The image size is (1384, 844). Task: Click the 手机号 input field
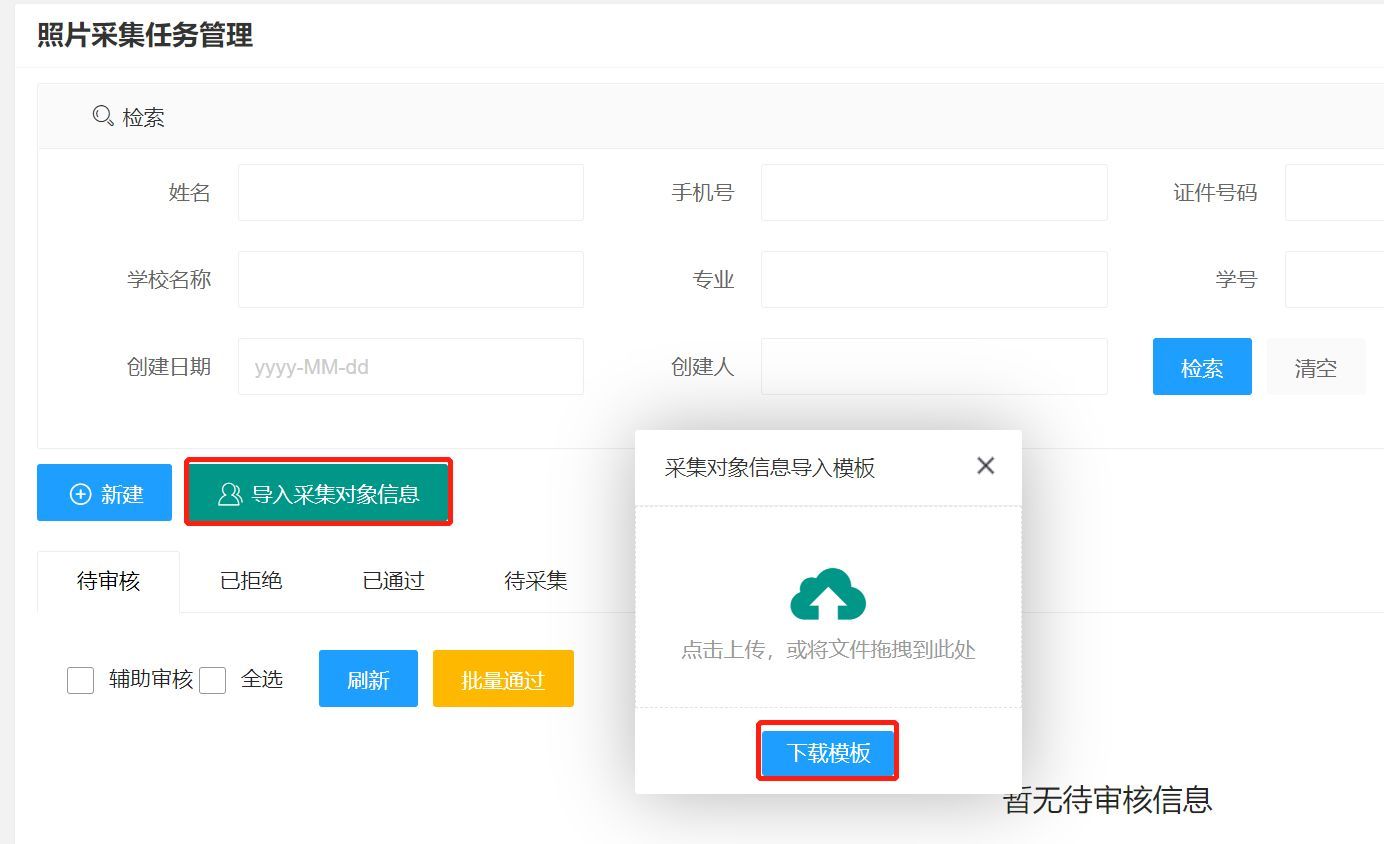pos(934,192)
